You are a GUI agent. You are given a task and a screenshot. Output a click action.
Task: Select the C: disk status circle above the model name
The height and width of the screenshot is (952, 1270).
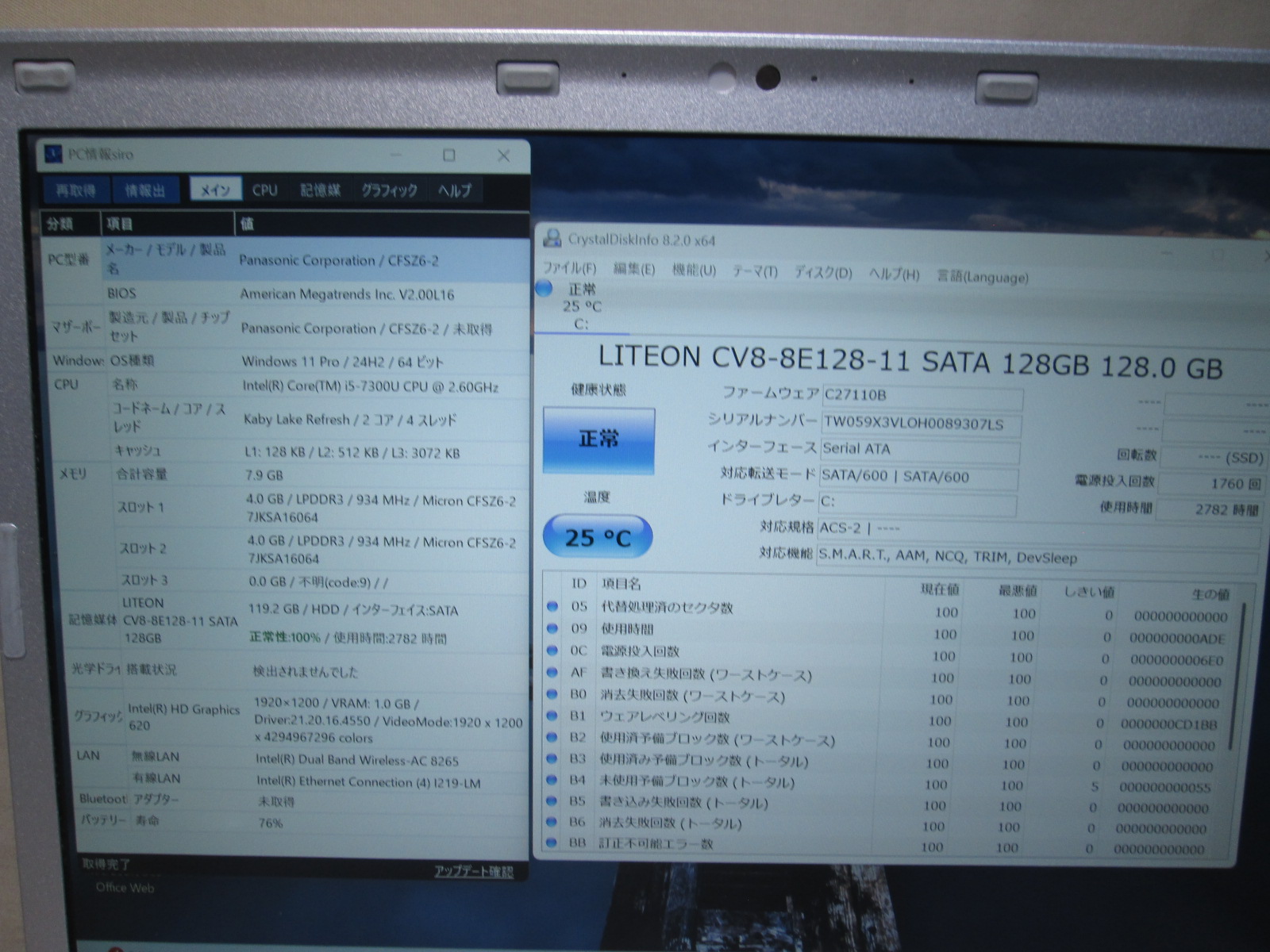pyautogui.click(x=544, y=289)
